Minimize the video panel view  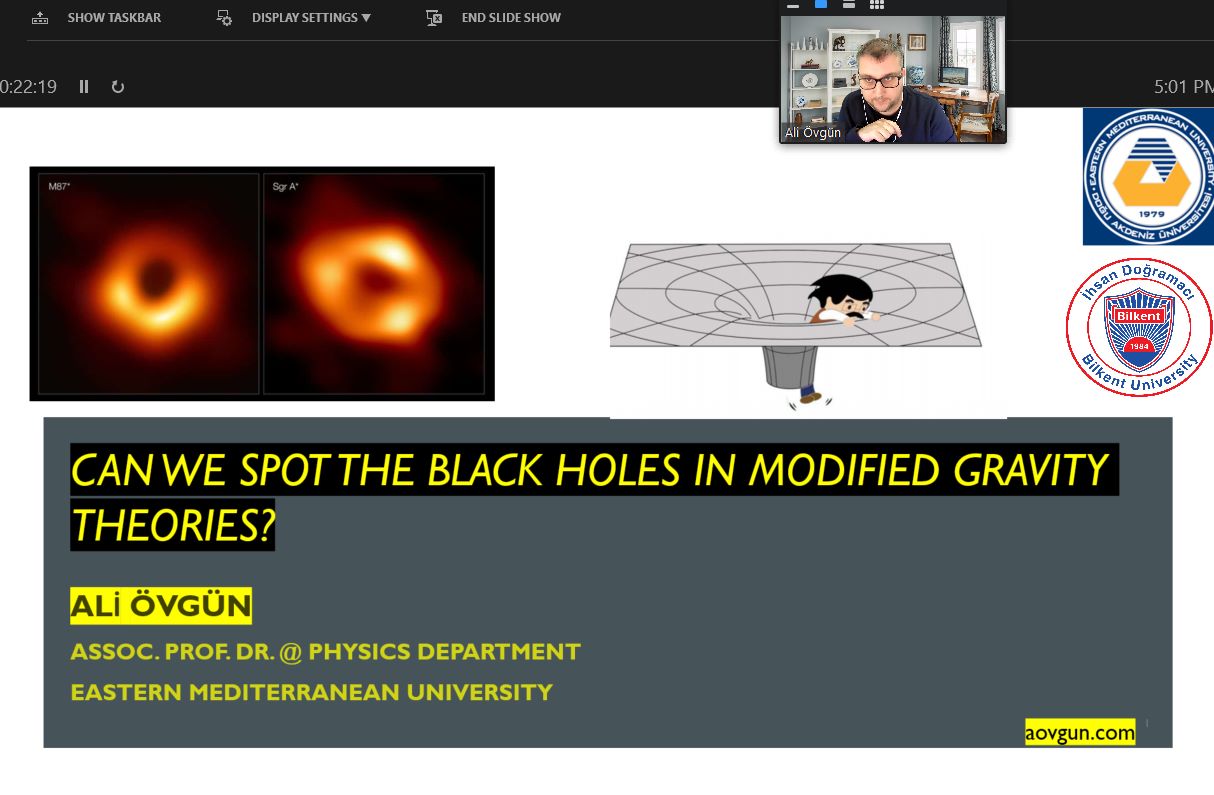click(x=793, y=5)
